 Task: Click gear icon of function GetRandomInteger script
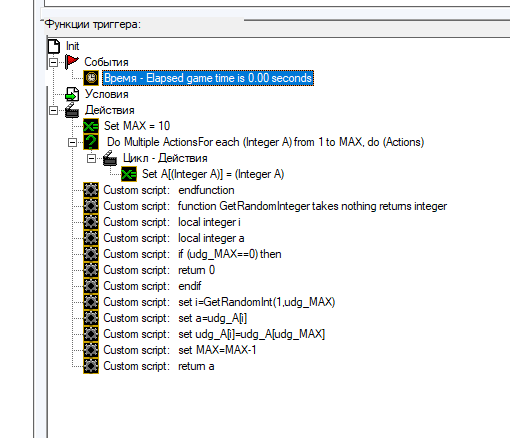[x=91, y=206]
